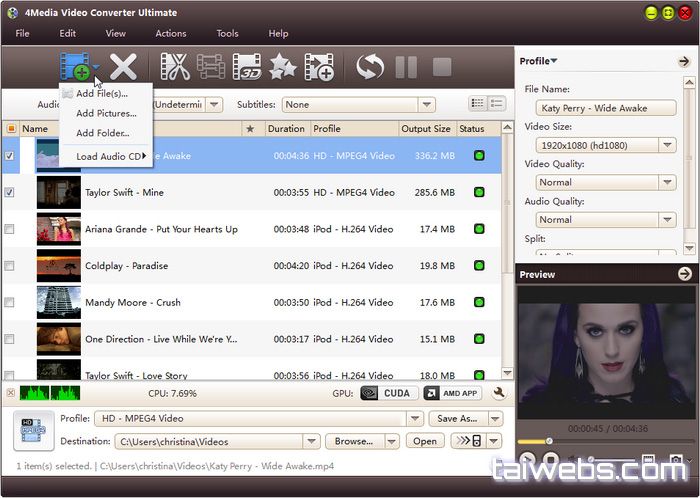Image resolution: width=700 pixels, height=498 pixels.
Task: Click the preview playback progress slider
Action: click(x=600, y=441)
